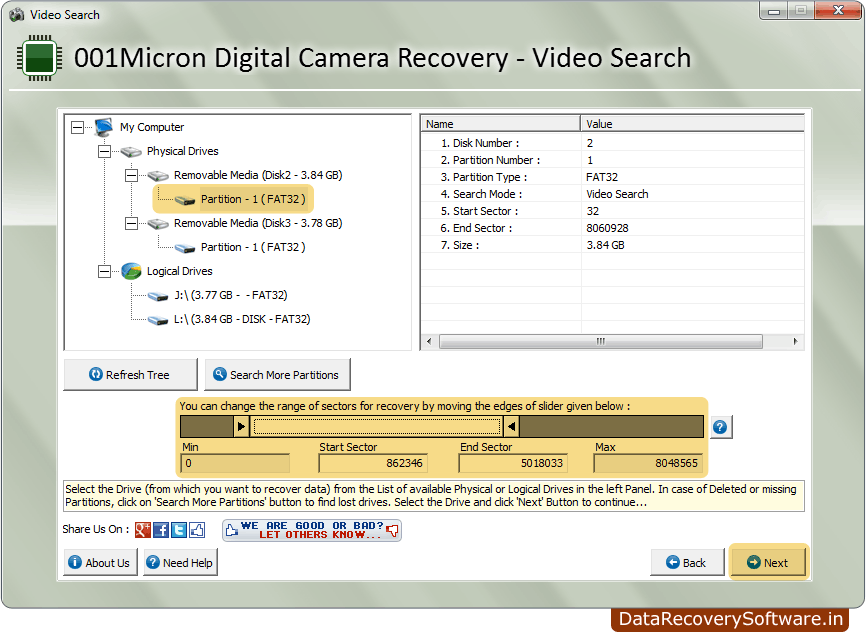
Task: Select the 'Search Mode' row
Action: point(612,194)
